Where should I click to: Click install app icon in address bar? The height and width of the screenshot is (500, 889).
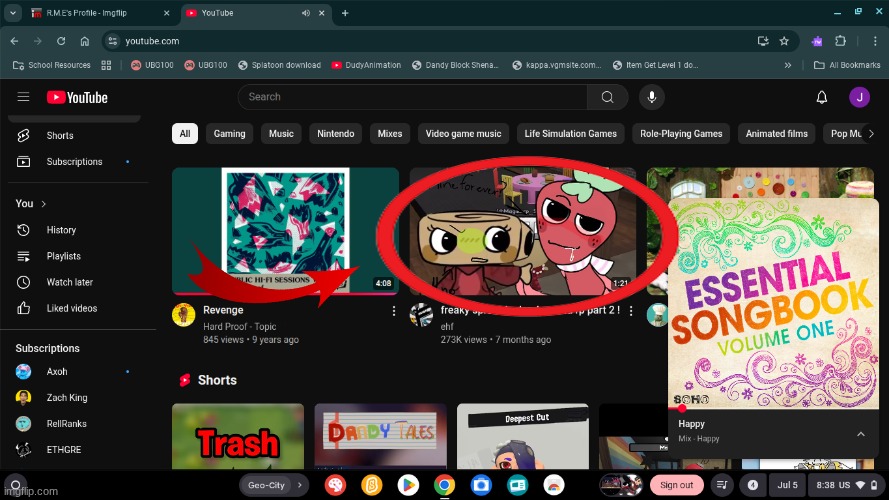pos(763,41)
